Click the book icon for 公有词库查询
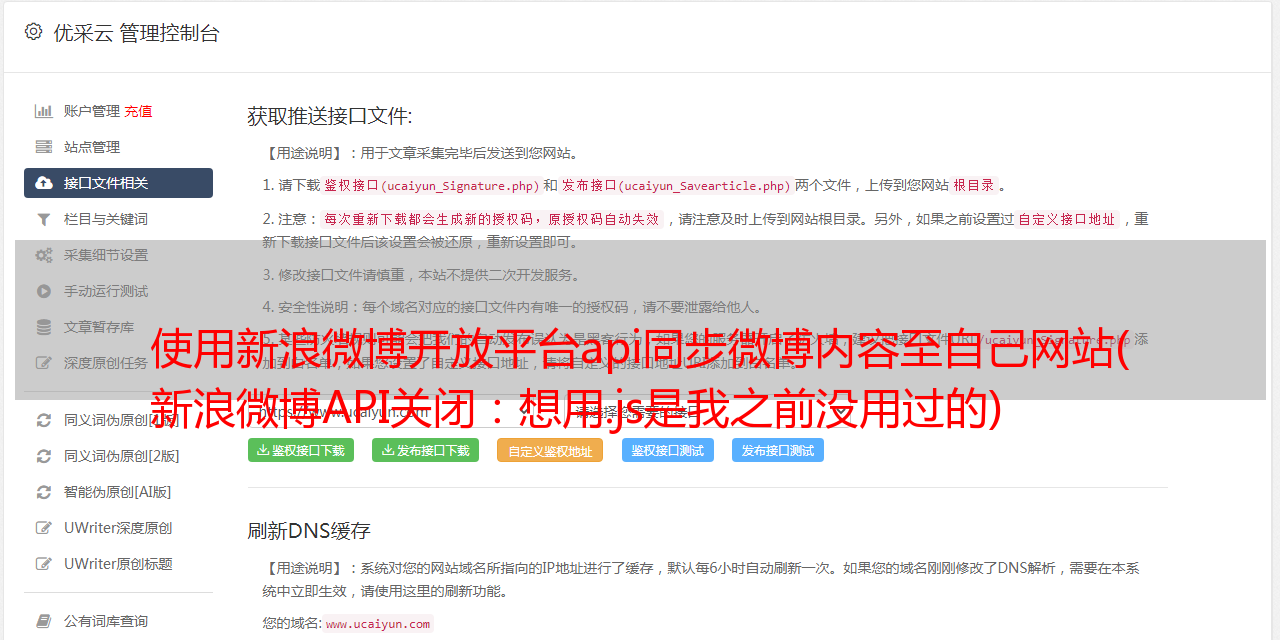The width and height of the screenshot is (1280, 640). tap(44, 621)
